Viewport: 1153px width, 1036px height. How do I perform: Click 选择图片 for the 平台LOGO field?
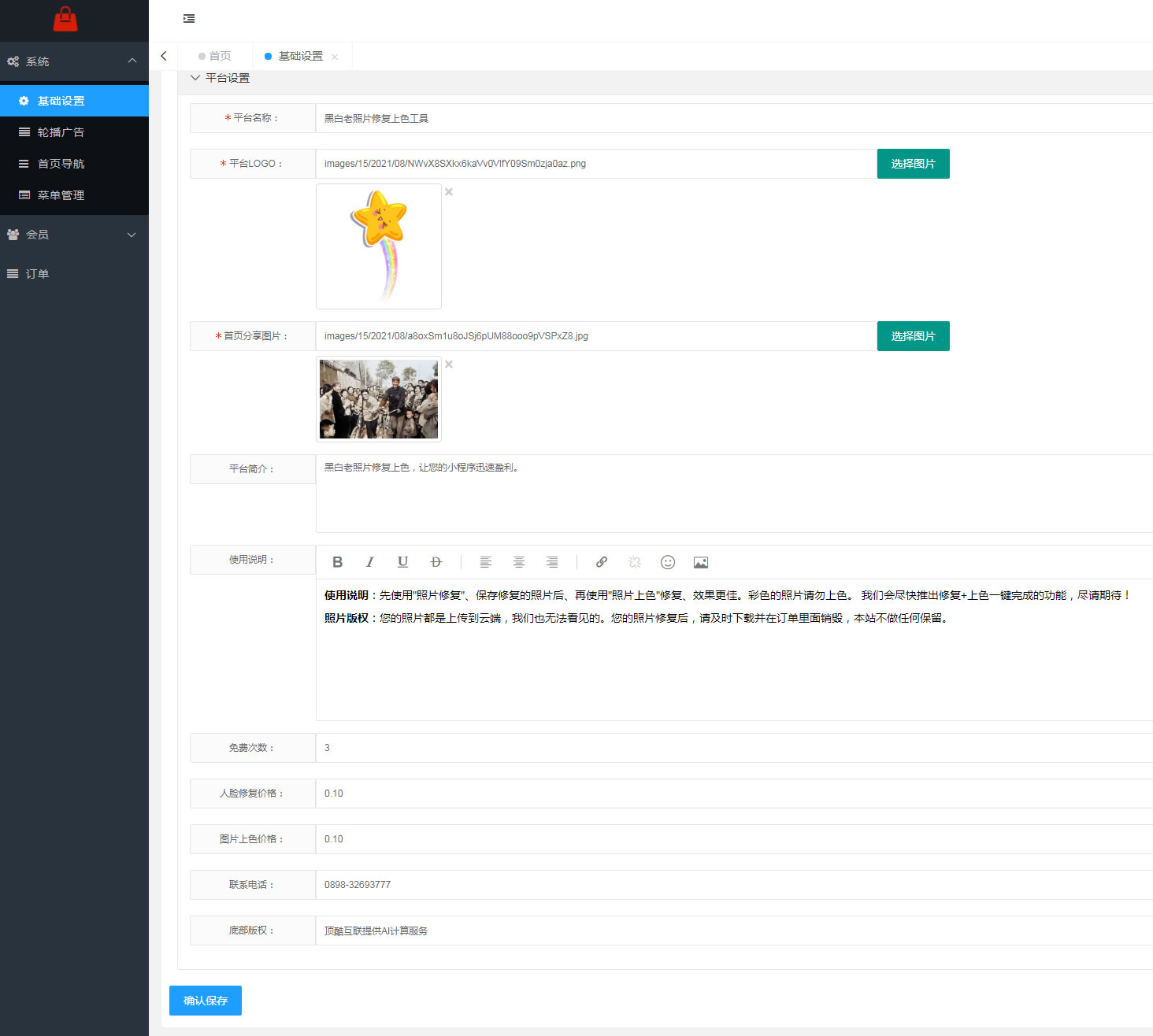tap(914, 164)
